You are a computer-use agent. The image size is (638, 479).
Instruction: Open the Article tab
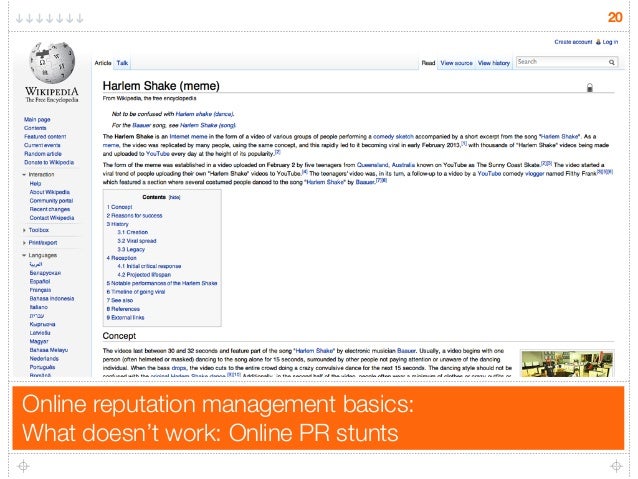coord(103,63)
